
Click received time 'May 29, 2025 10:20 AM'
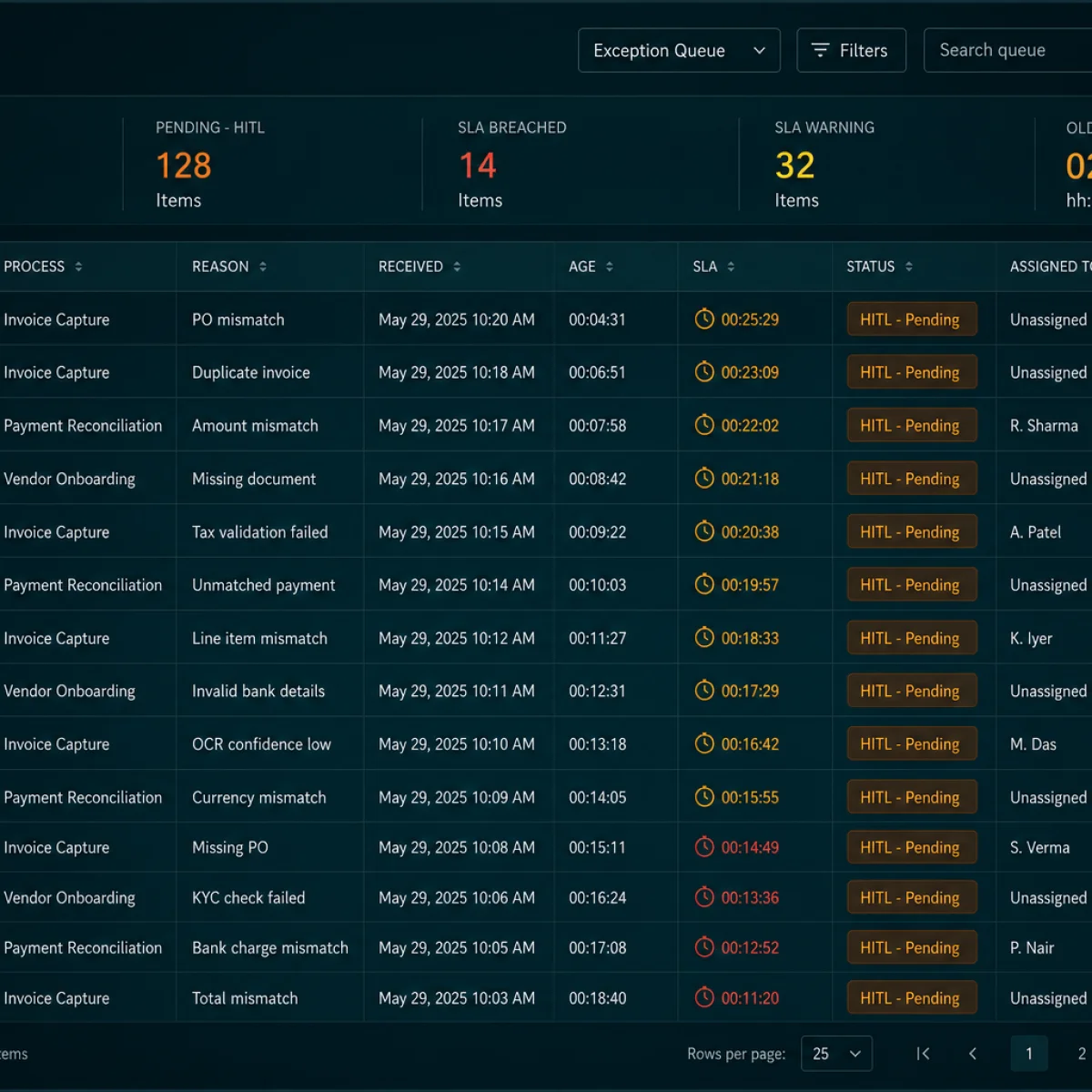[x=457, y=319]
